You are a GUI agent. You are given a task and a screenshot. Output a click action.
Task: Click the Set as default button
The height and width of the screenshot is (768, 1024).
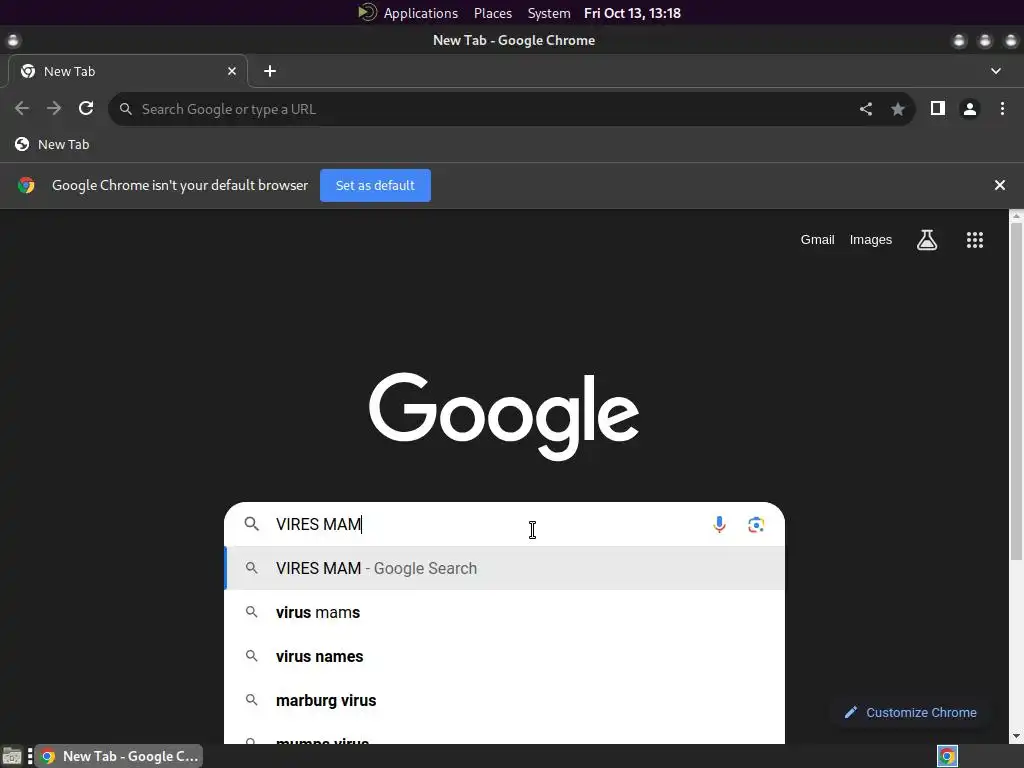[376, 185]
